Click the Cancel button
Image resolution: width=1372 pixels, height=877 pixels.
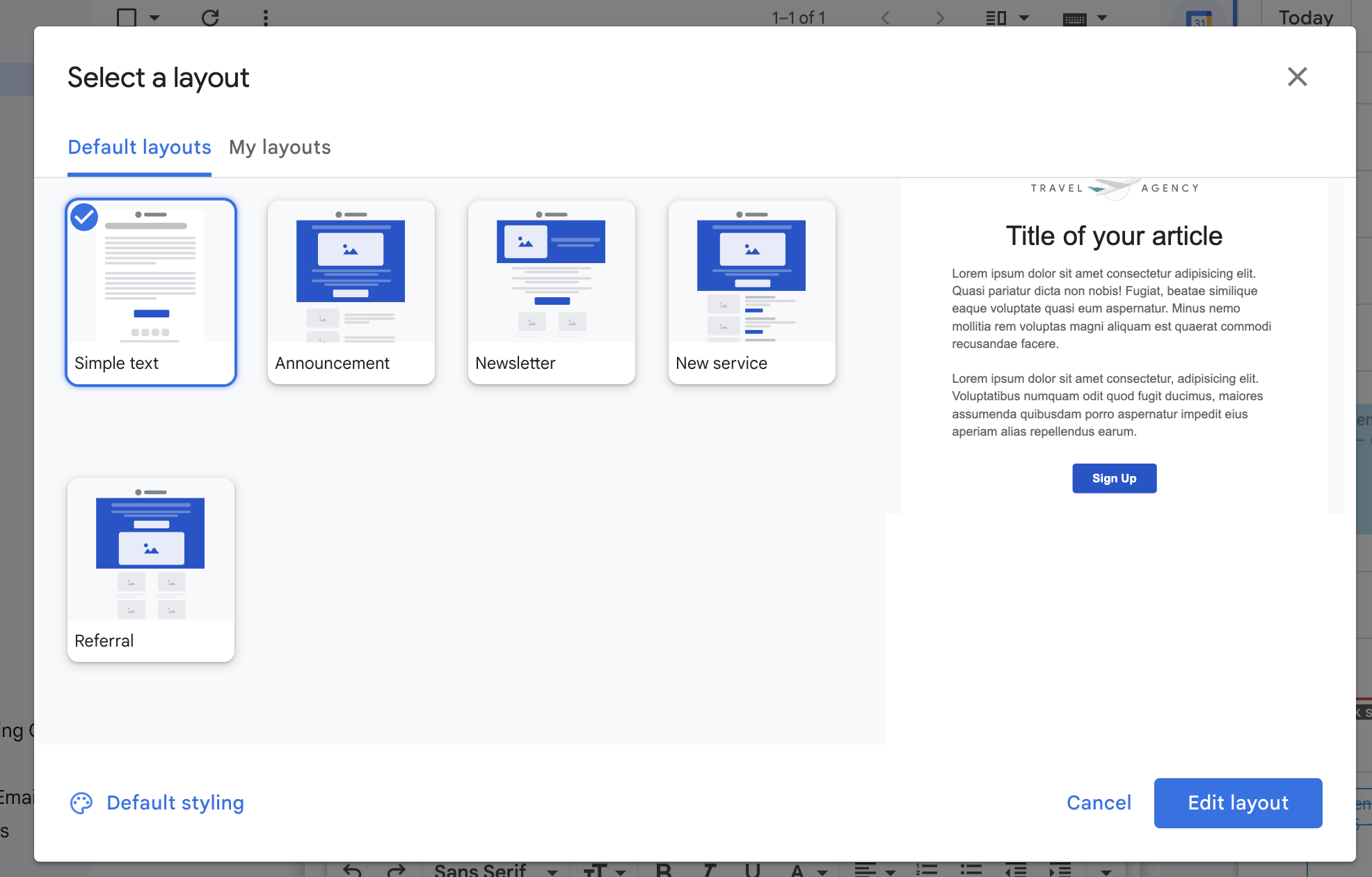[x=1099, y=803]
